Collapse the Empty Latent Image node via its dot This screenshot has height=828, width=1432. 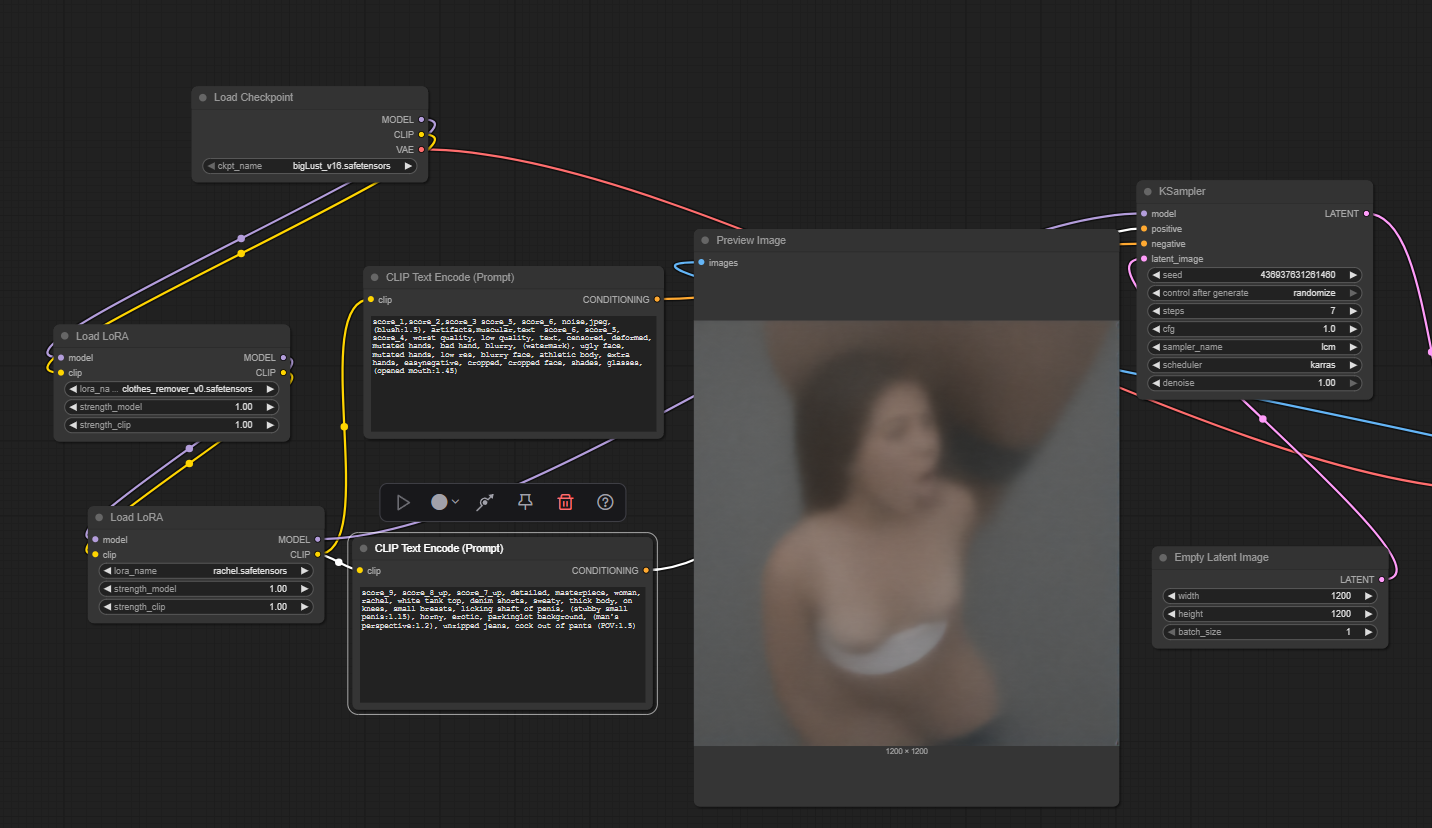click(1163, 558)
